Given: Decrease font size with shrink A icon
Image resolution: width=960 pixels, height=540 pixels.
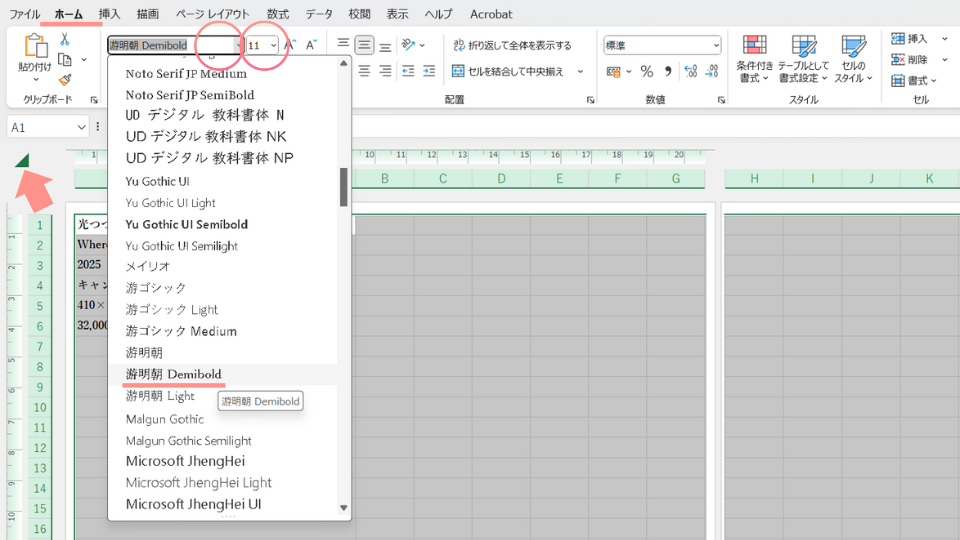Looking at the screenshot, I should click(312, 45).
